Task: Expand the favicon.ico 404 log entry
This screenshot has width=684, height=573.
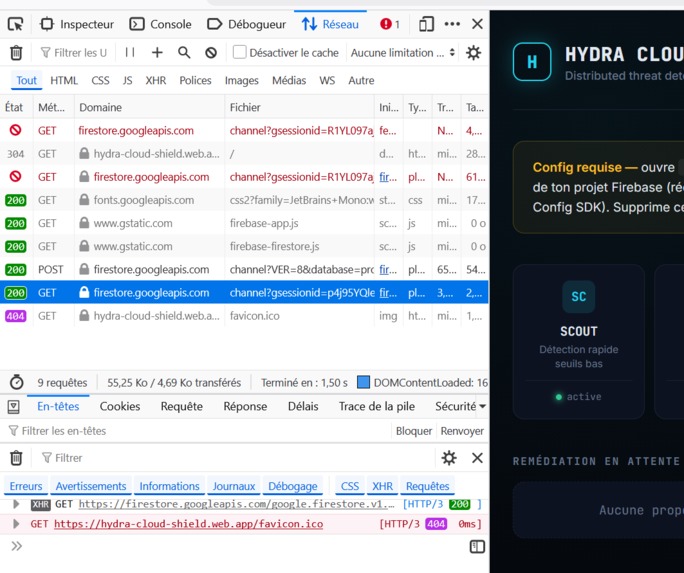Action: point(16,524)
